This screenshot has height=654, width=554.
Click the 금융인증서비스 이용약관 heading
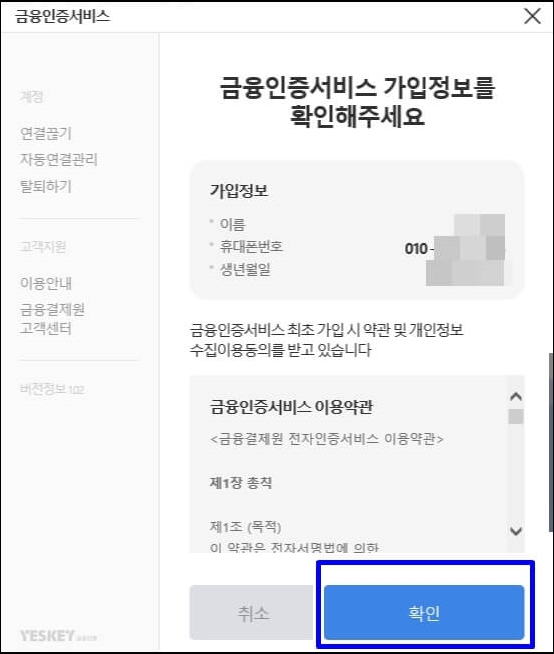[291, 407]
